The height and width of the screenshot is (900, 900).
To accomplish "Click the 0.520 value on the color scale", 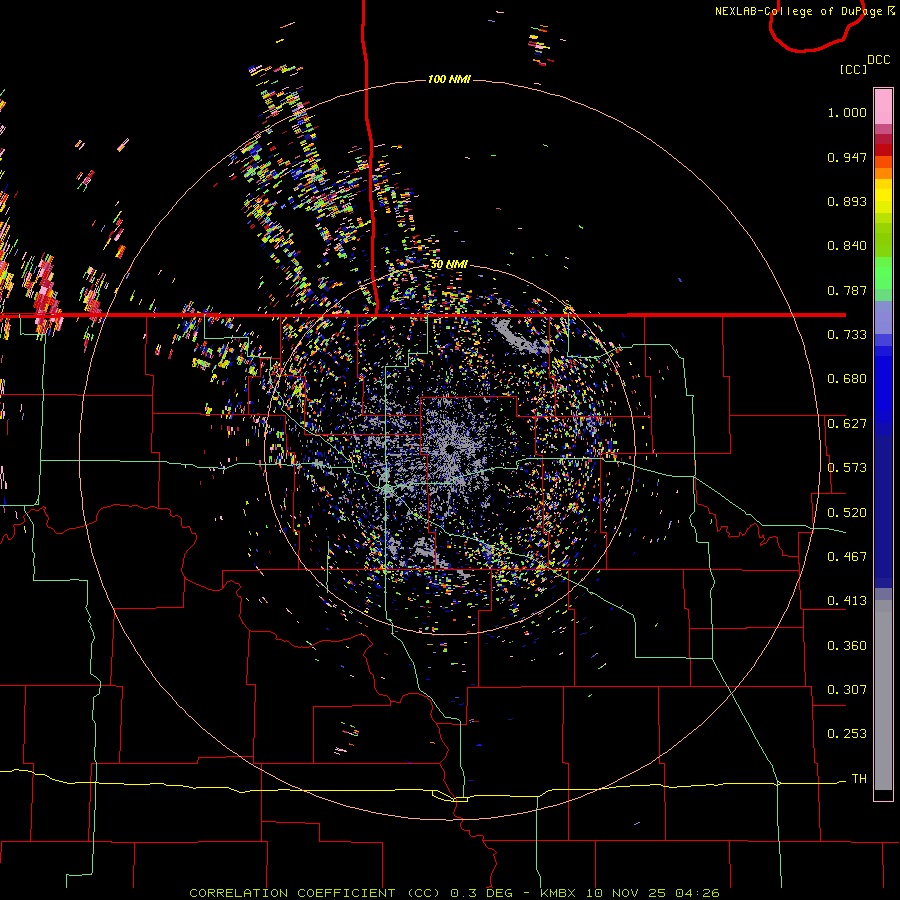I will point(847,513).
